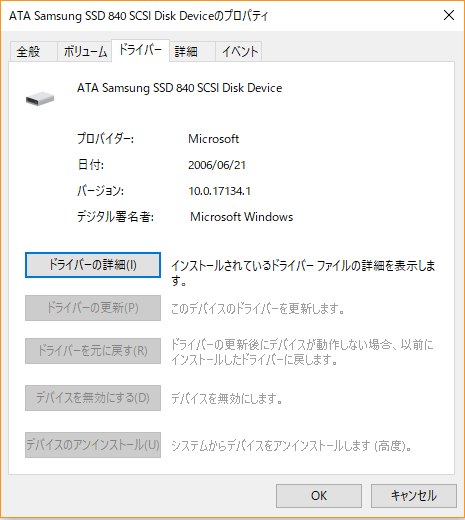Confirm with the OK button
Screen dimensions: 465x520
click(x=319, y=496)
